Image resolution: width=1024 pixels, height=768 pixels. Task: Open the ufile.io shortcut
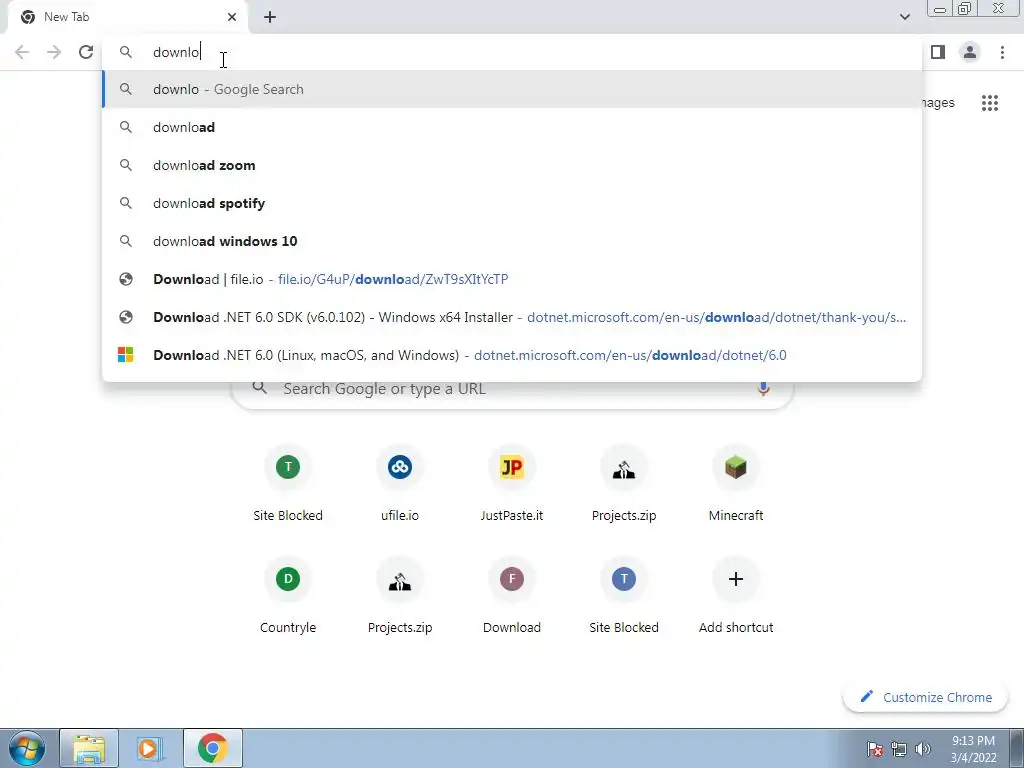pyautogui.click(x=400, y=485)
